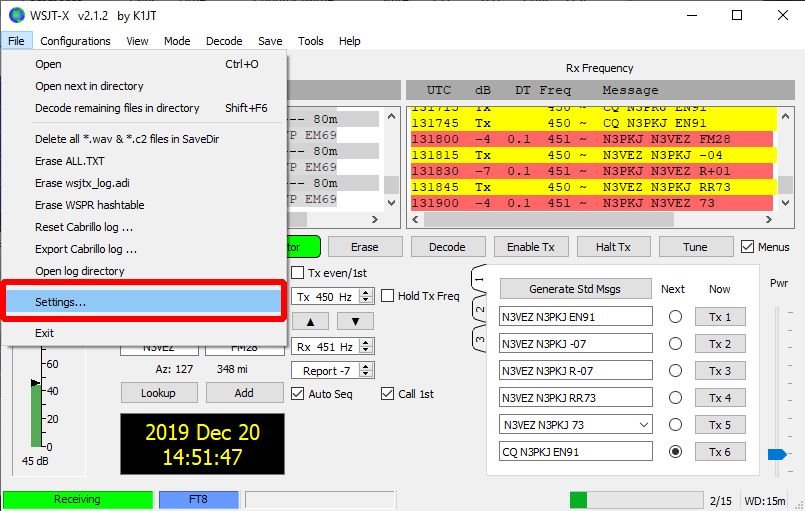Click the Tx 3 Now button
The image size is (805, 511).
(x=720, y=371)
